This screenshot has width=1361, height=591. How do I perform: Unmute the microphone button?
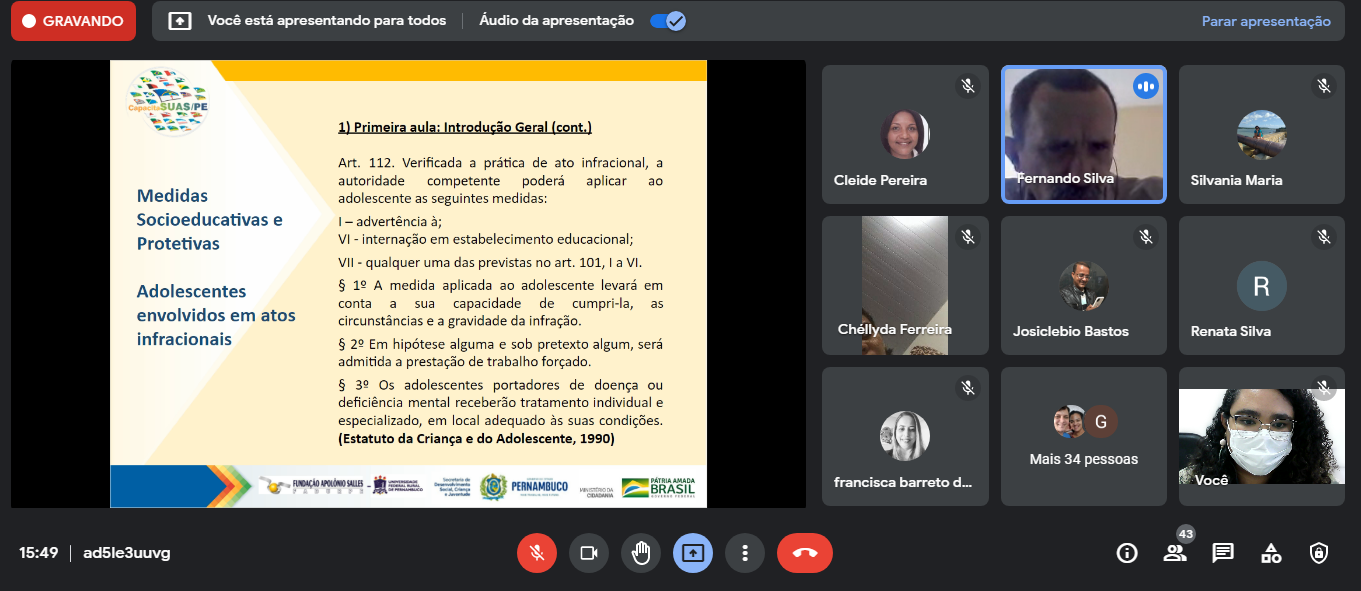click(537, 553)
